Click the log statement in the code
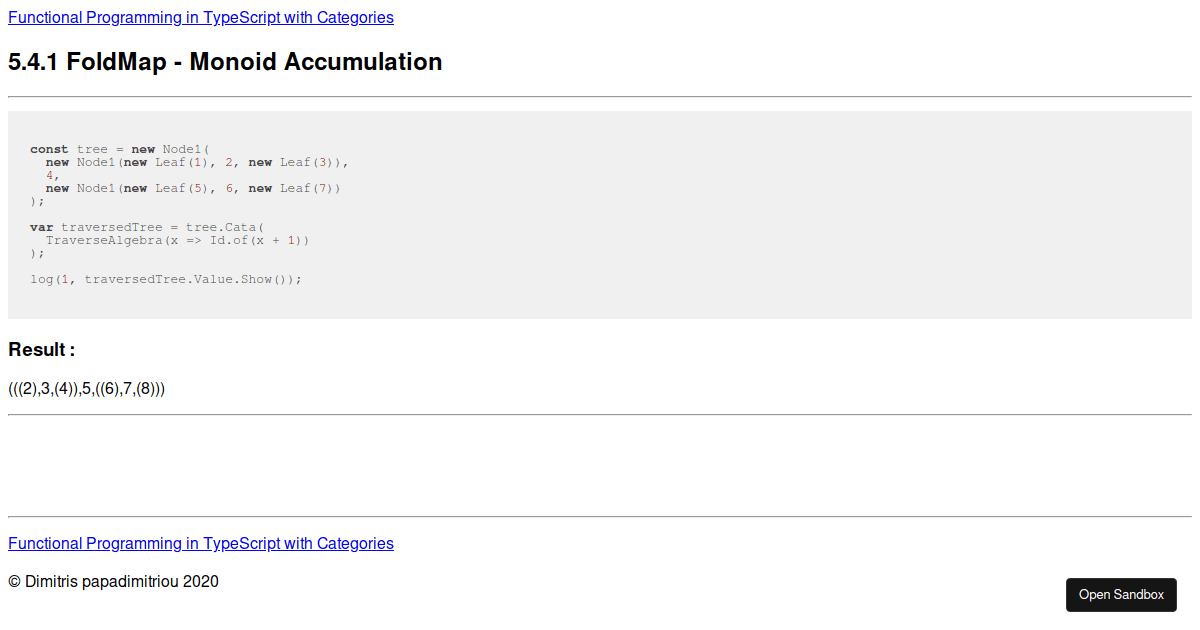 (165, 279)
